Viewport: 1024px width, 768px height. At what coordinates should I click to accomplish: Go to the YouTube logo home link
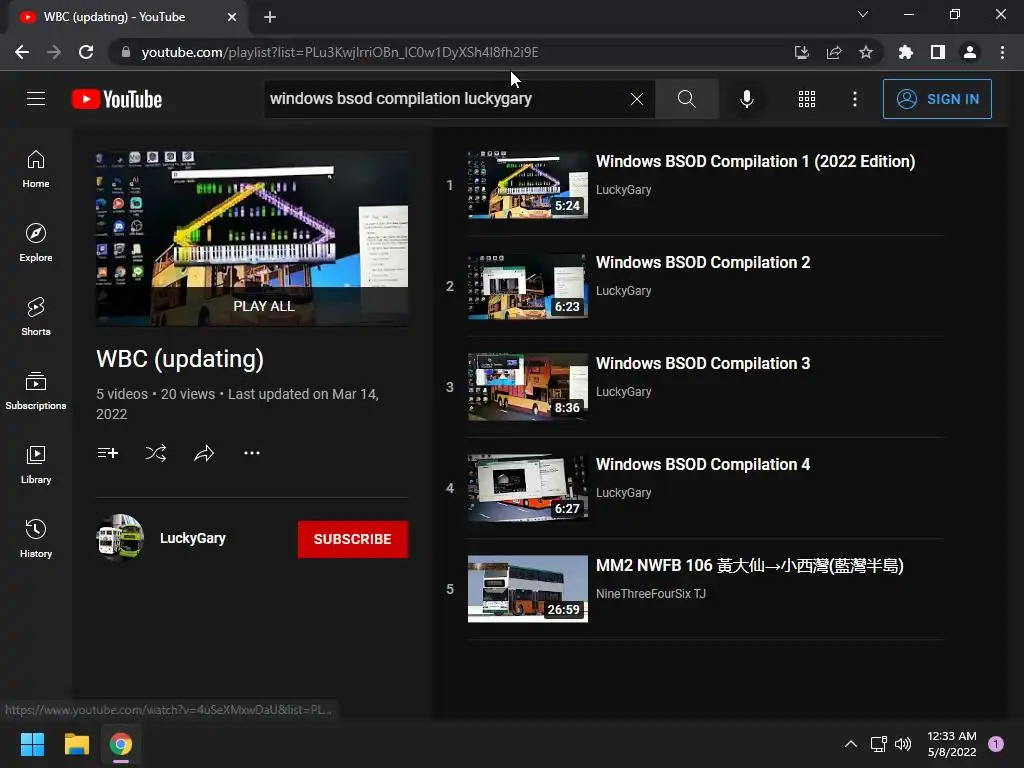pyautogui.click(x=117, y=99)
